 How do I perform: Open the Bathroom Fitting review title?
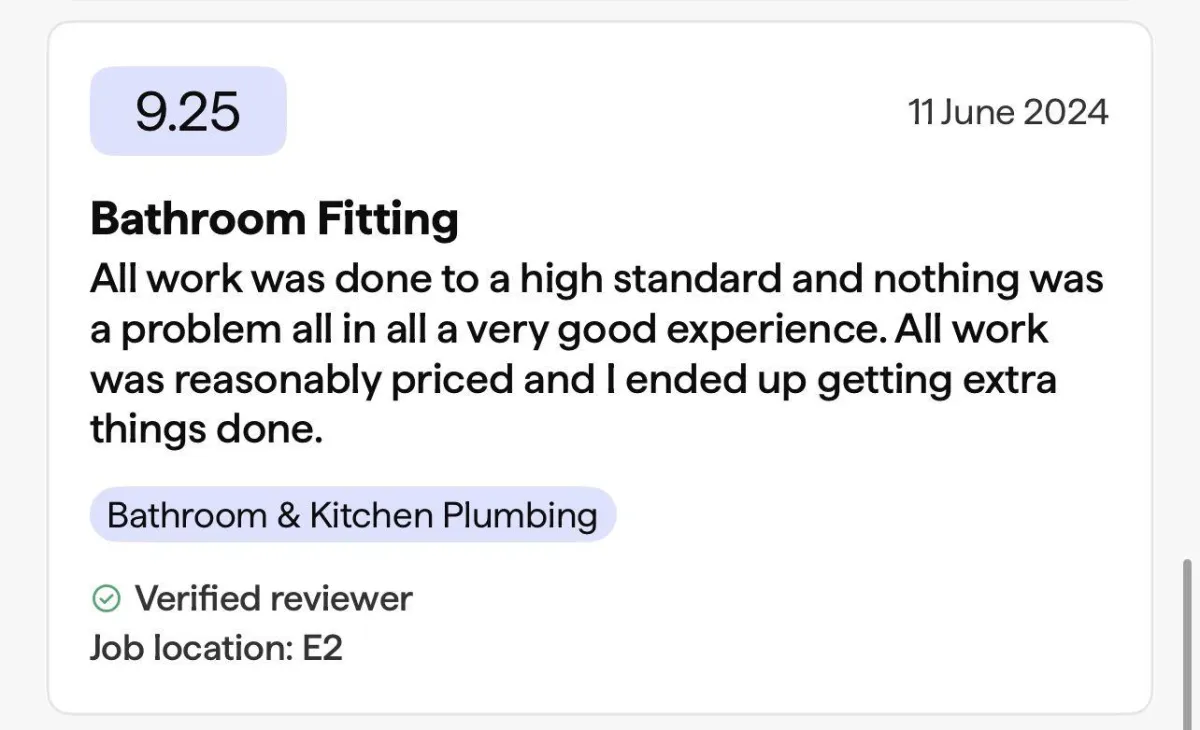coord(274,218)
